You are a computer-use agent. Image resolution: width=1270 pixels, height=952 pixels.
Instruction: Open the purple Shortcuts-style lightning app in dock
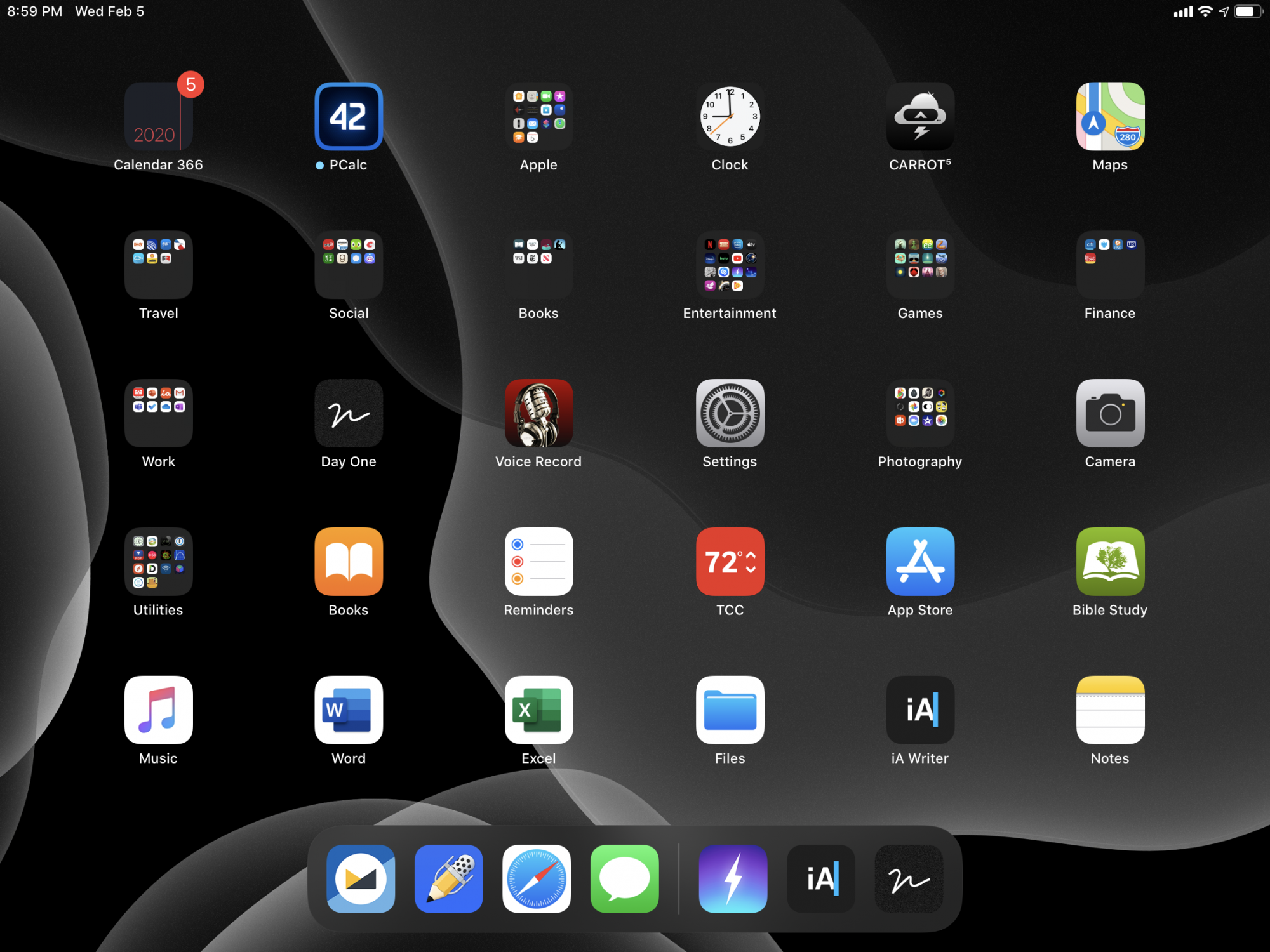[733, 879]
